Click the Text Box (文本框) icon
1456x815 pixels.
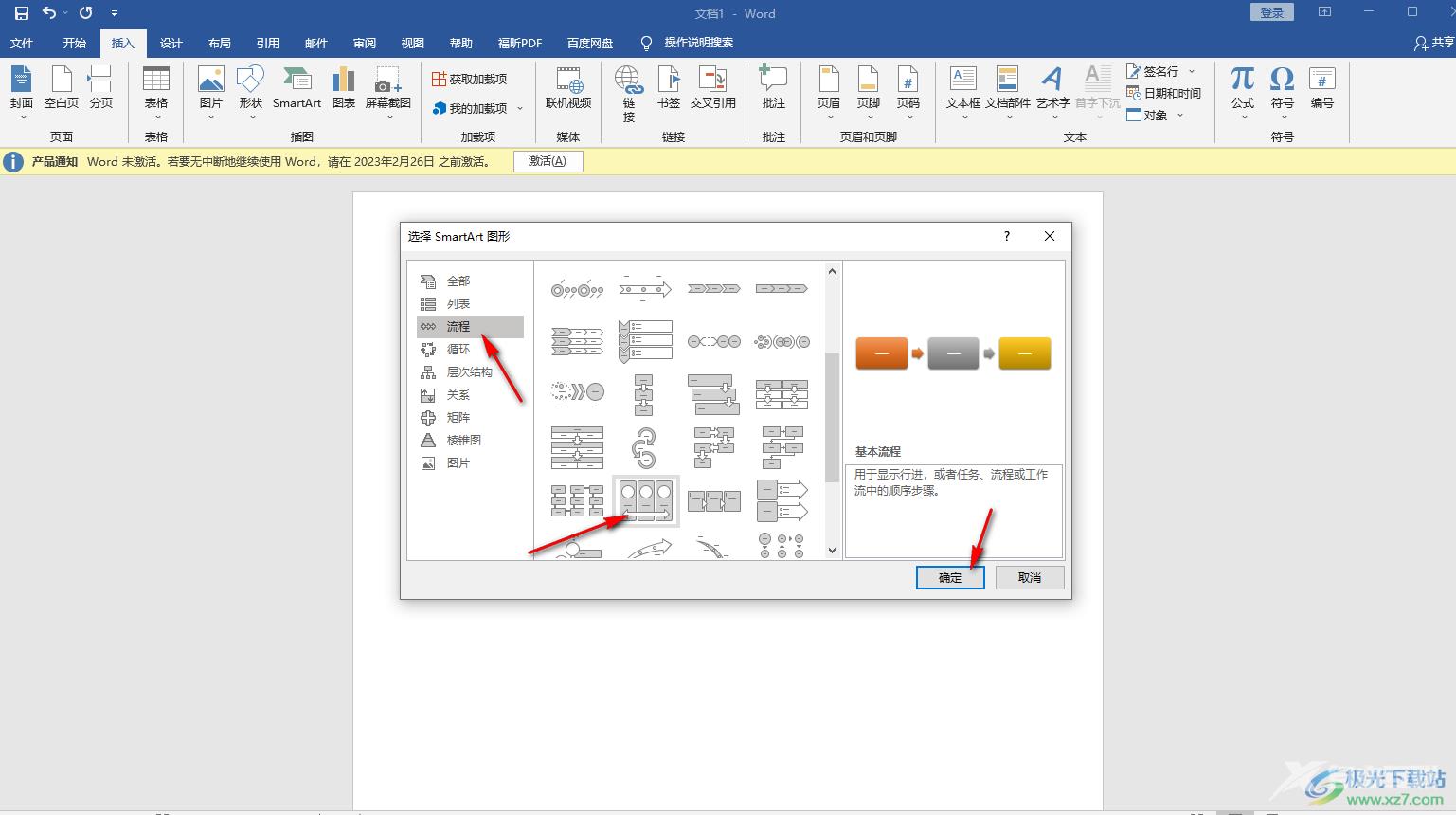click(x=962, y=92)
